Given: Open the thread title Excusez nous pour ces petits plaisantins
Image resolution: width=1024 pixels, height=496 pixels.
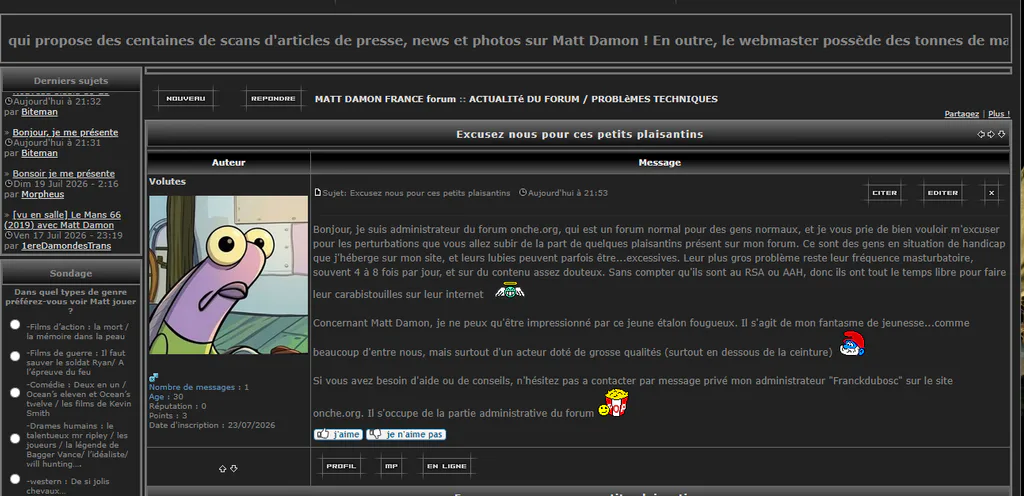Looking at the screenshot, I should [579, 134].
